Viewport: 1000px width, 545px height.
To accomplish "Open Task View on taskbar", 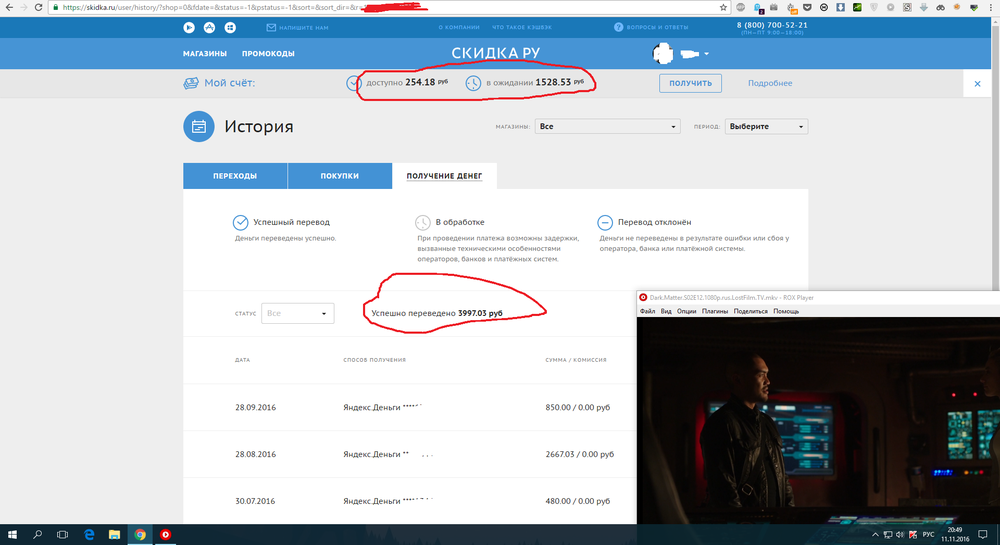I will 62,535.
